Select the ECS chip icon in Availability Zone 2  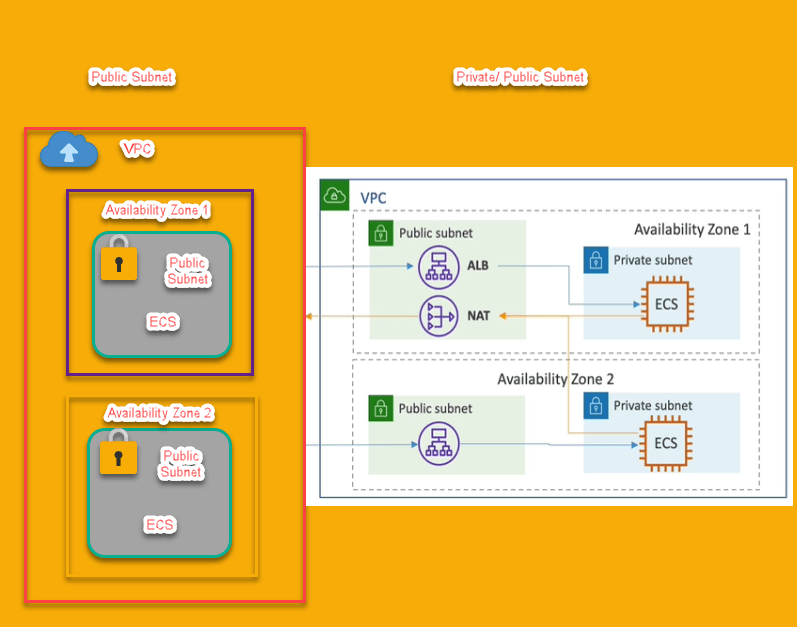666,443
